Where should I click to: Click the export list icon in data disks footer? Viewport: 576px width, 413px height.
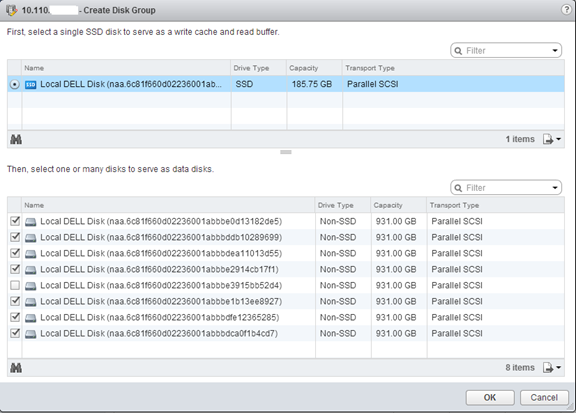click(x=548, y=368)
